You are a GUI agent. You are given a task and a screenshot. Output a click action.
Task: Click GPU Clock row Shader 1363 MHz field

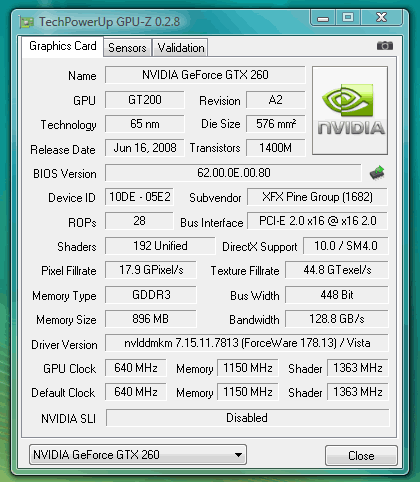click(358, 368)
